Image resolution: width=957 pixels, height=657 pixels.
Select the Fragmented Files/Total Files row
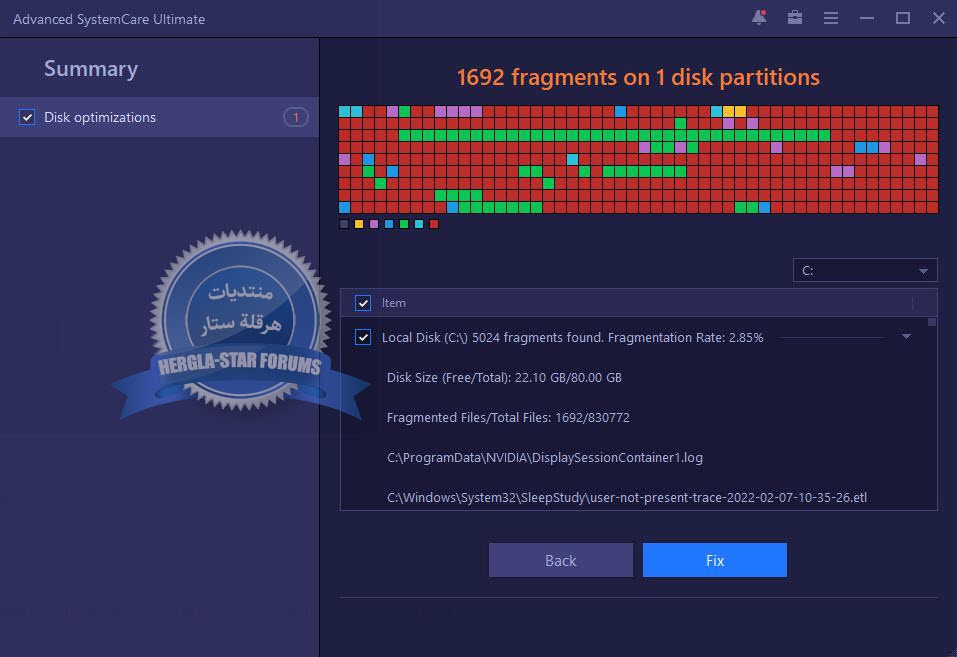tap(508, 418)
